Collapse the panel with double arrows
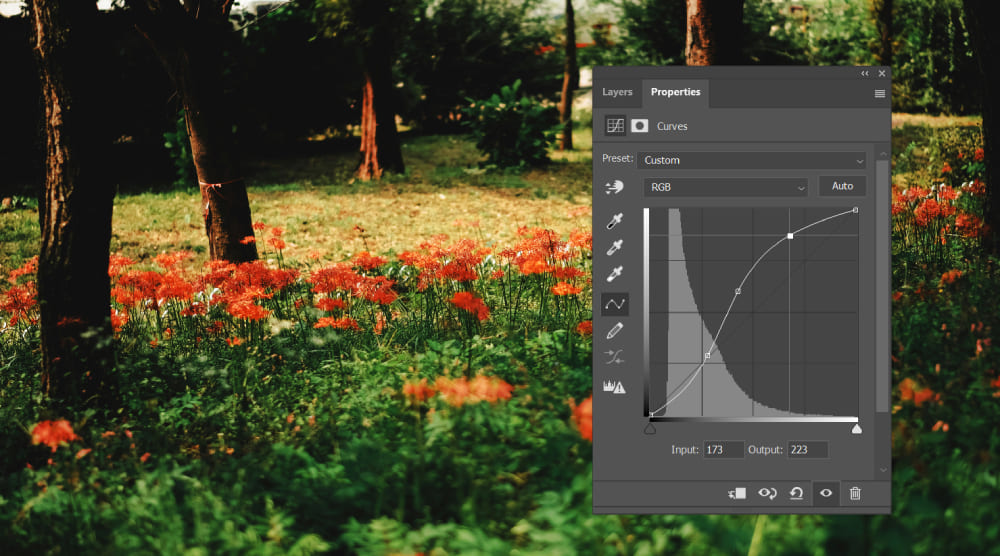The image size is (1000, 556). (865, 73)
